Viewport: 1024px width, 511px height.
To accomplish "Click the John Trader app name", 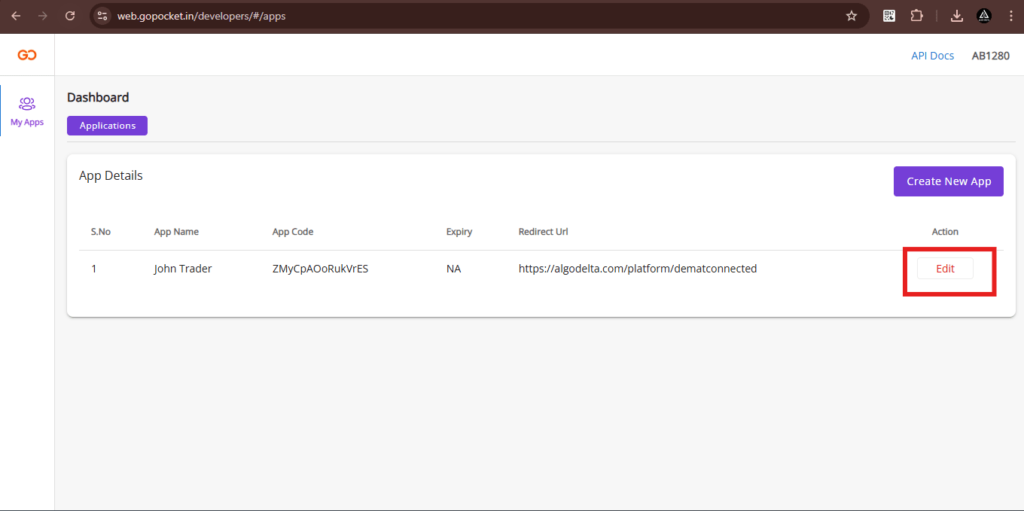I will tap(183, 269).
